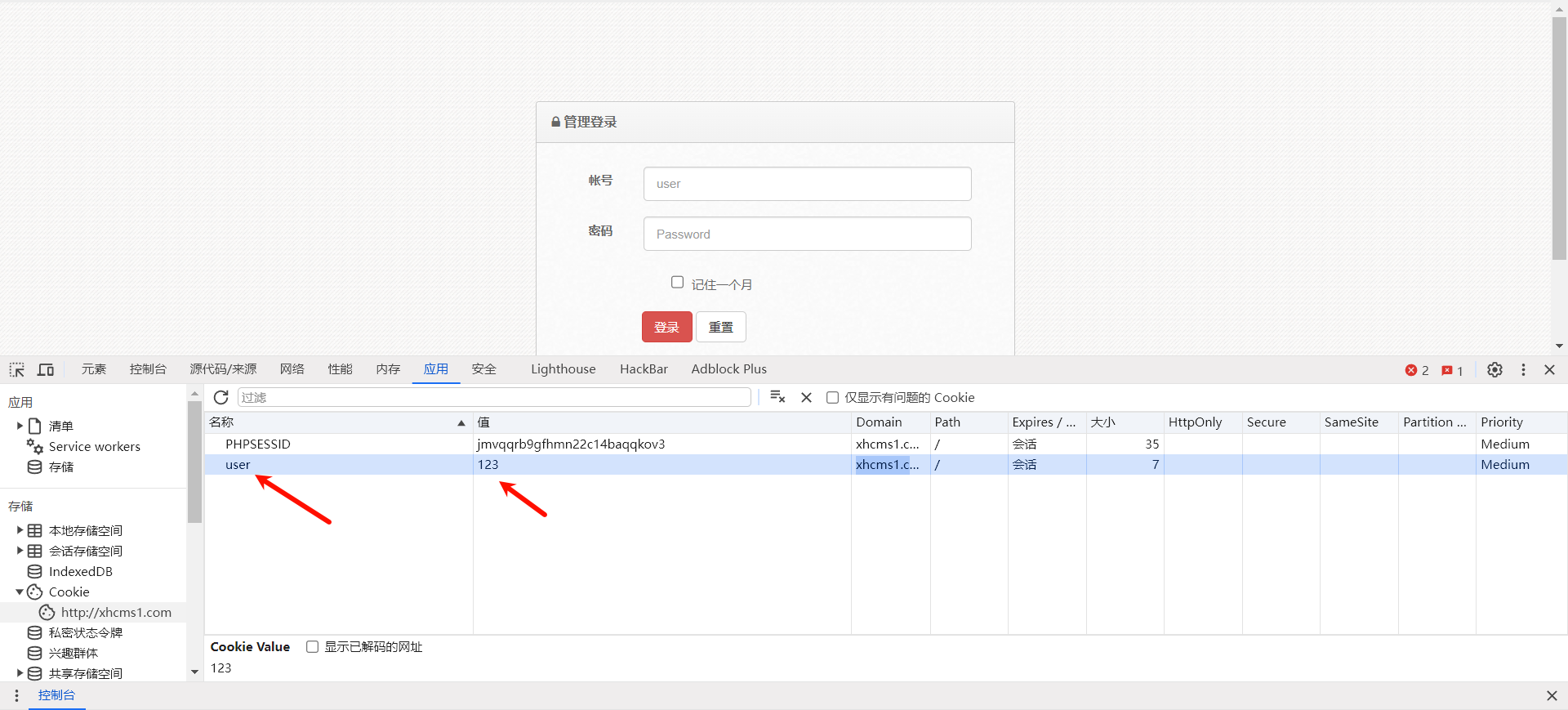Switch to the 性能 tab
This screenshot has height=710, width=1568.
point(340,369)
